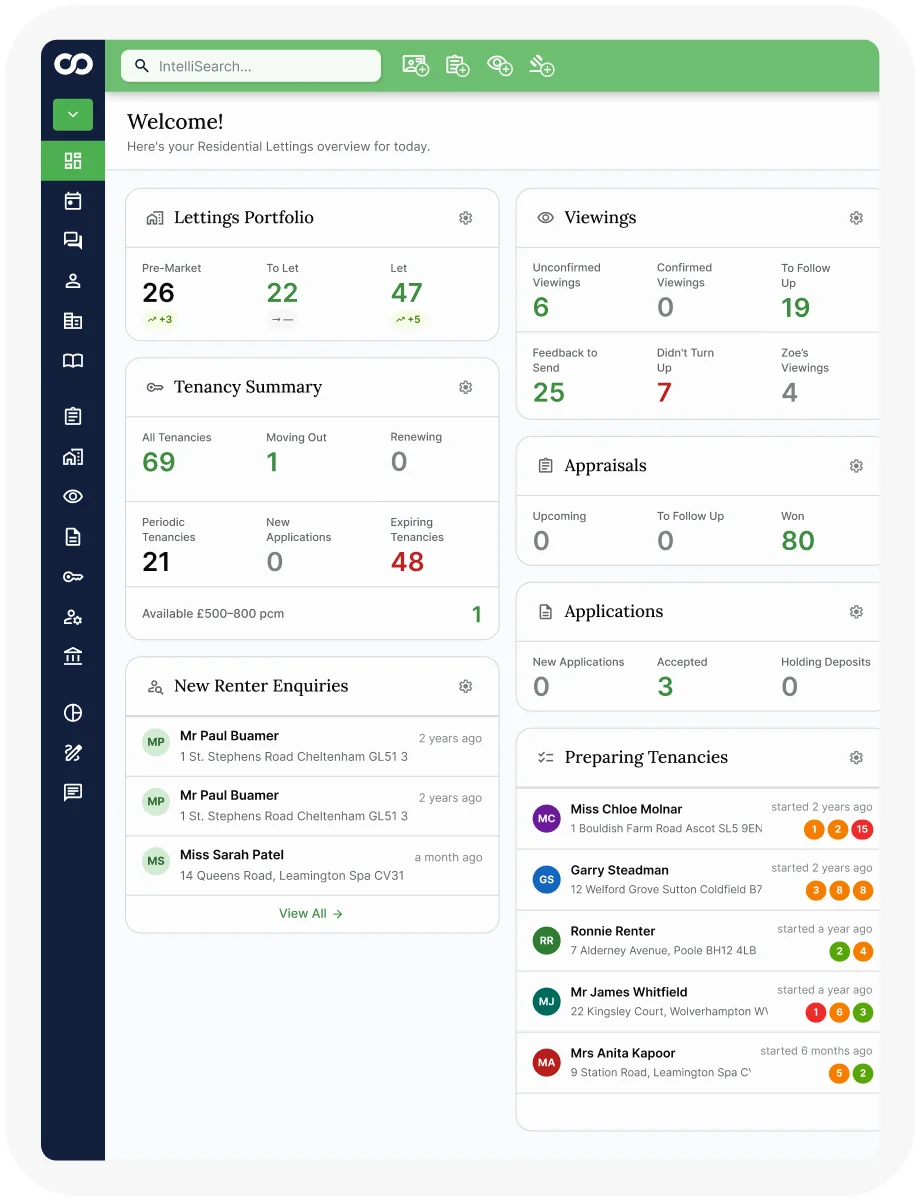Open Applications panel settings gear
This screenshot has width=920, height=1201.
[x=856, y=612]
